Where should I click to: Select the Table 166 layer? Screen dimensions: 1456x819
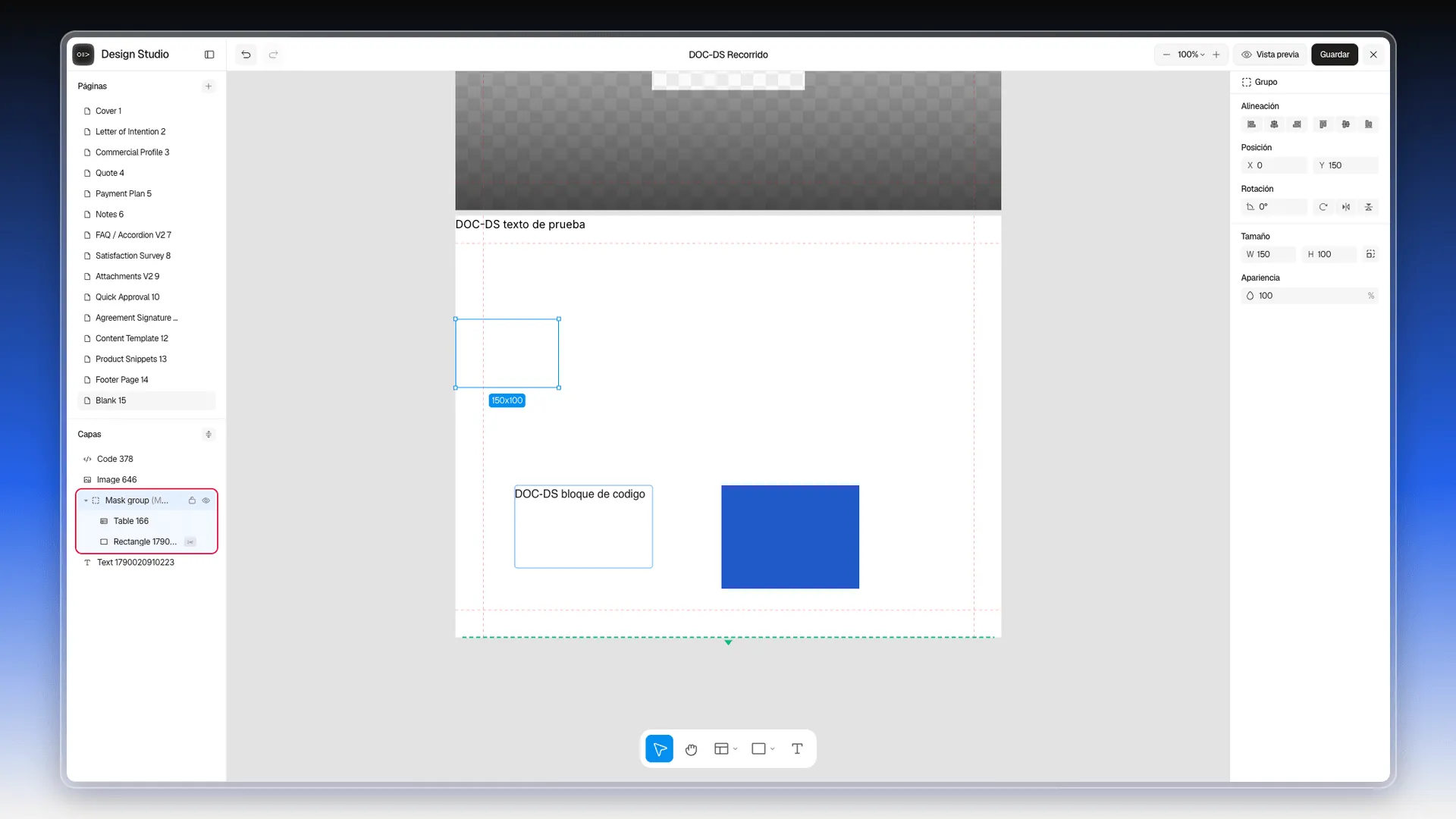(x=146, y=521)
